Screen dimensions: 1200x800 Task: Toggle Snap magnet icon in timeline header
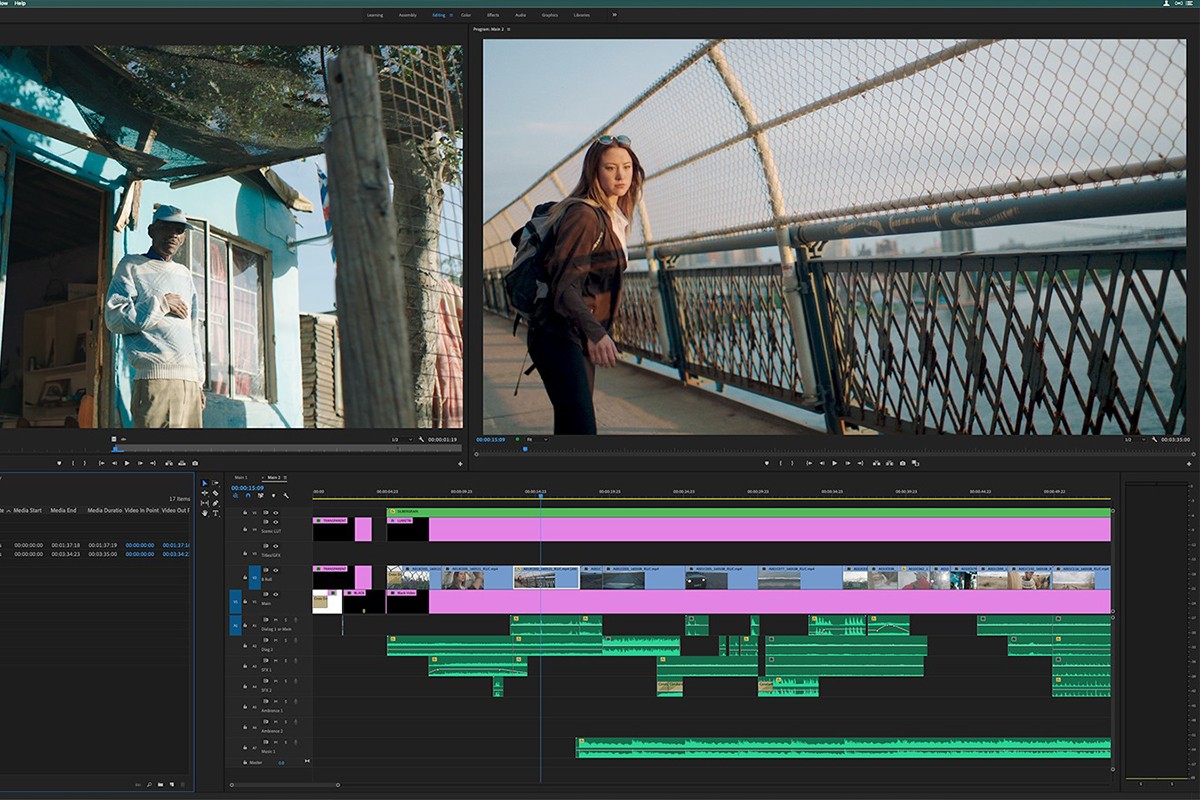pos(248,495)
